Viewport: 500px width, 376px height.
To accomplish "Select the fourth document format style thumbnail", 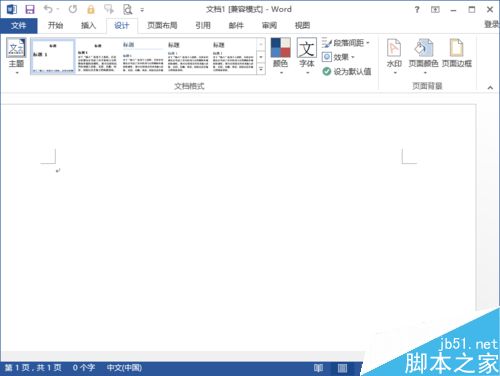I will tap(188, 56).
